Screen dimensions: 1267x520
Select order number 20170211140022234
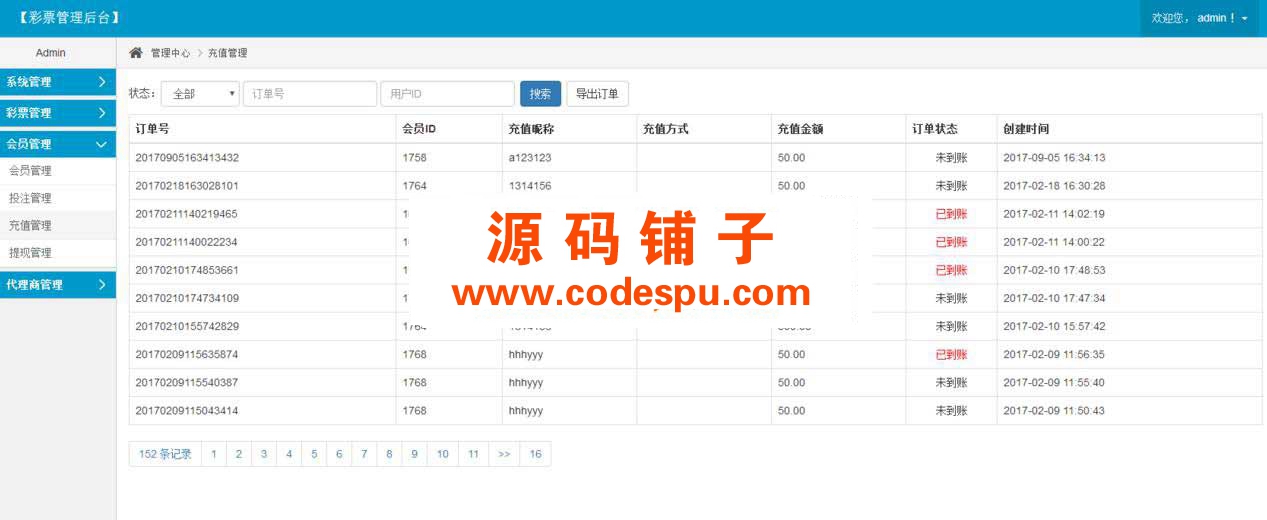tap(187, 242)
